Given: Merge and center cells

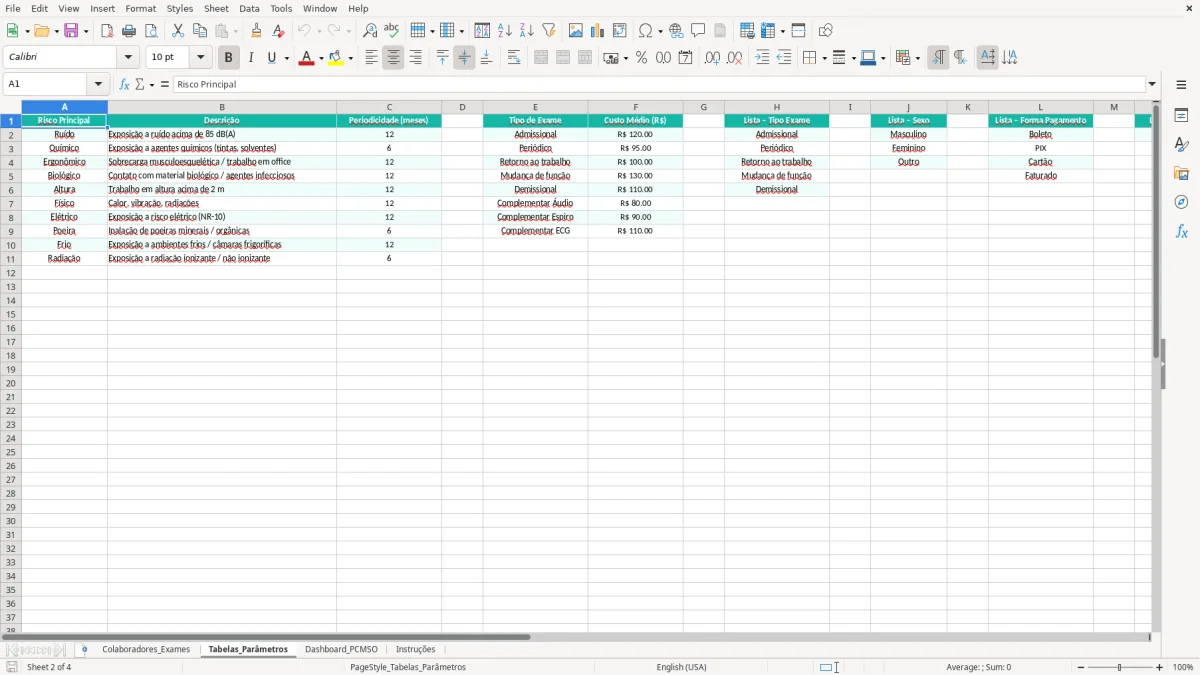Looking at the screenshot, I should [x=541, y=58].
